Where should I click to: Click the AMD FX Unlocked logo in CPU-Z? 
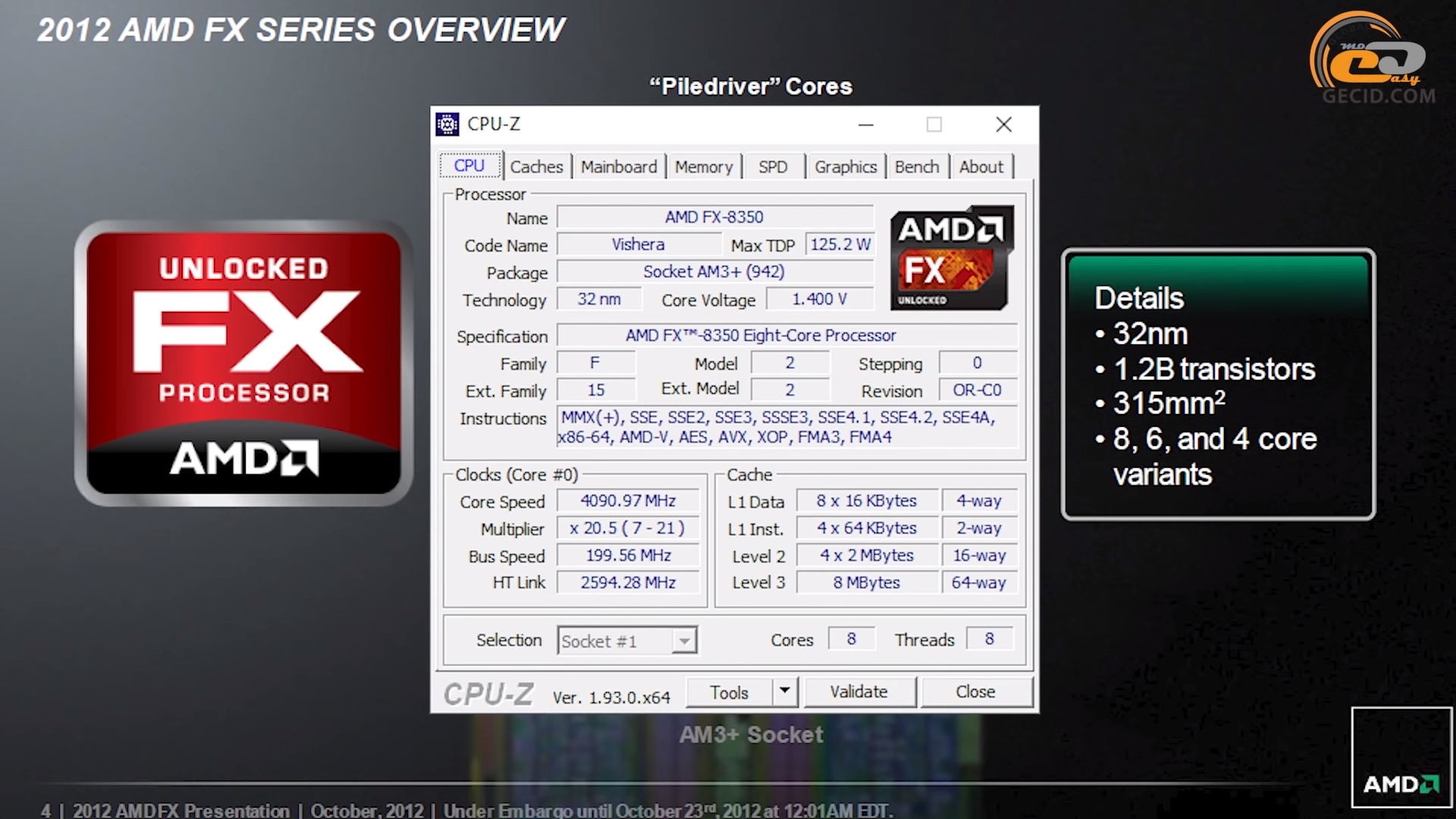pyautogui.click(x=952, y=258)
